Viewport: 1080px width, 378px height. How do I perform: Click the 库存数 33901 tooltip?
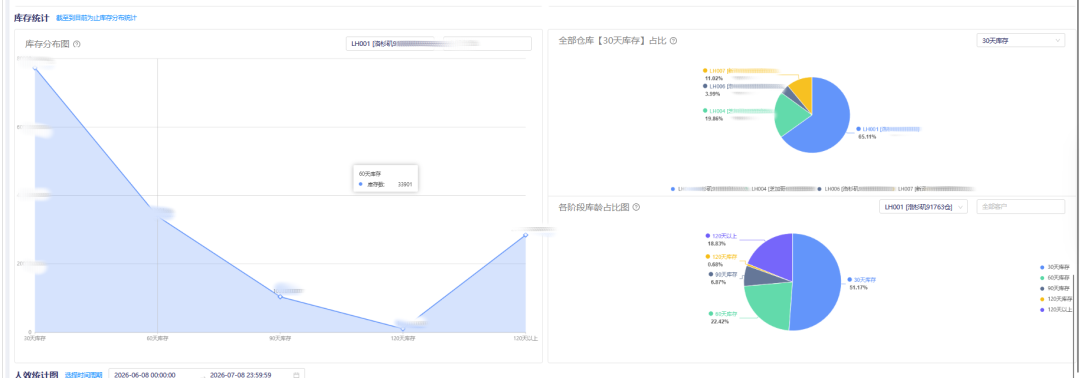pos(385,179)
